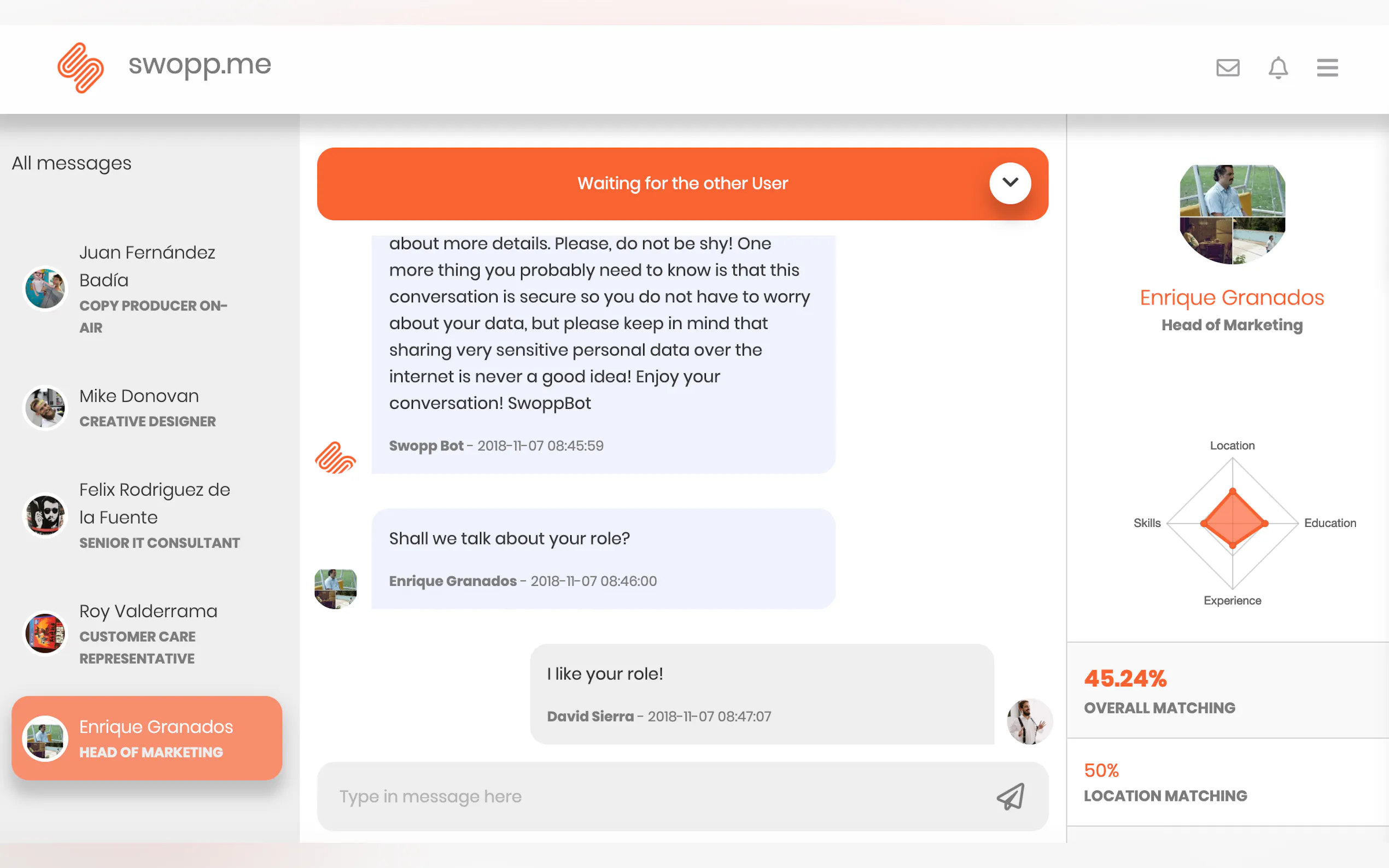Viewport: 1389px width, 868px height.
Task: Open the hamburger menu
Action: [x=1327, y=68]
